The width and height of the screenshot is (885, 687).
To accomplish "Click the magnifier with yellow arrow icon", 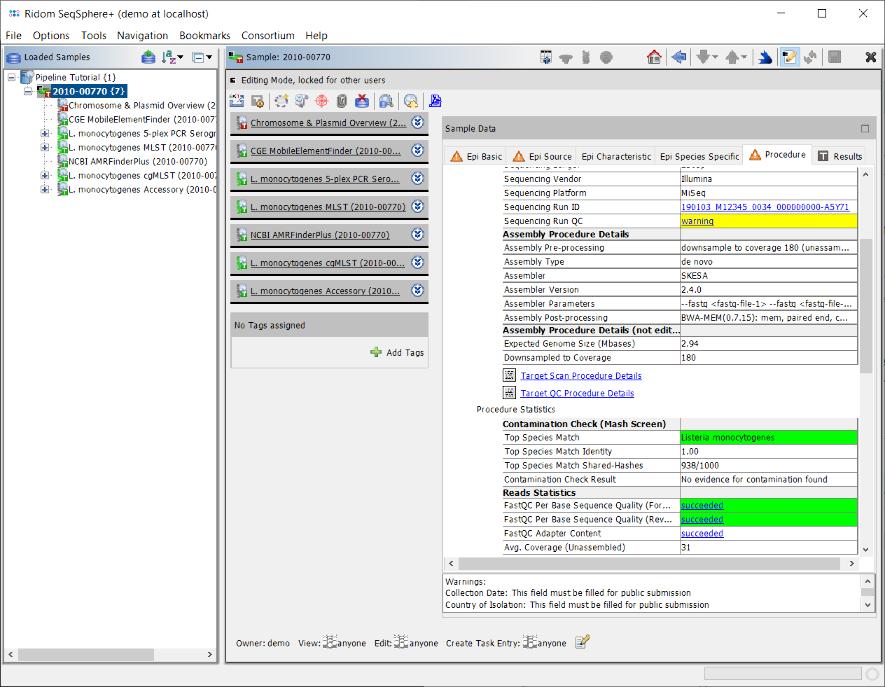I will [411, 101].
